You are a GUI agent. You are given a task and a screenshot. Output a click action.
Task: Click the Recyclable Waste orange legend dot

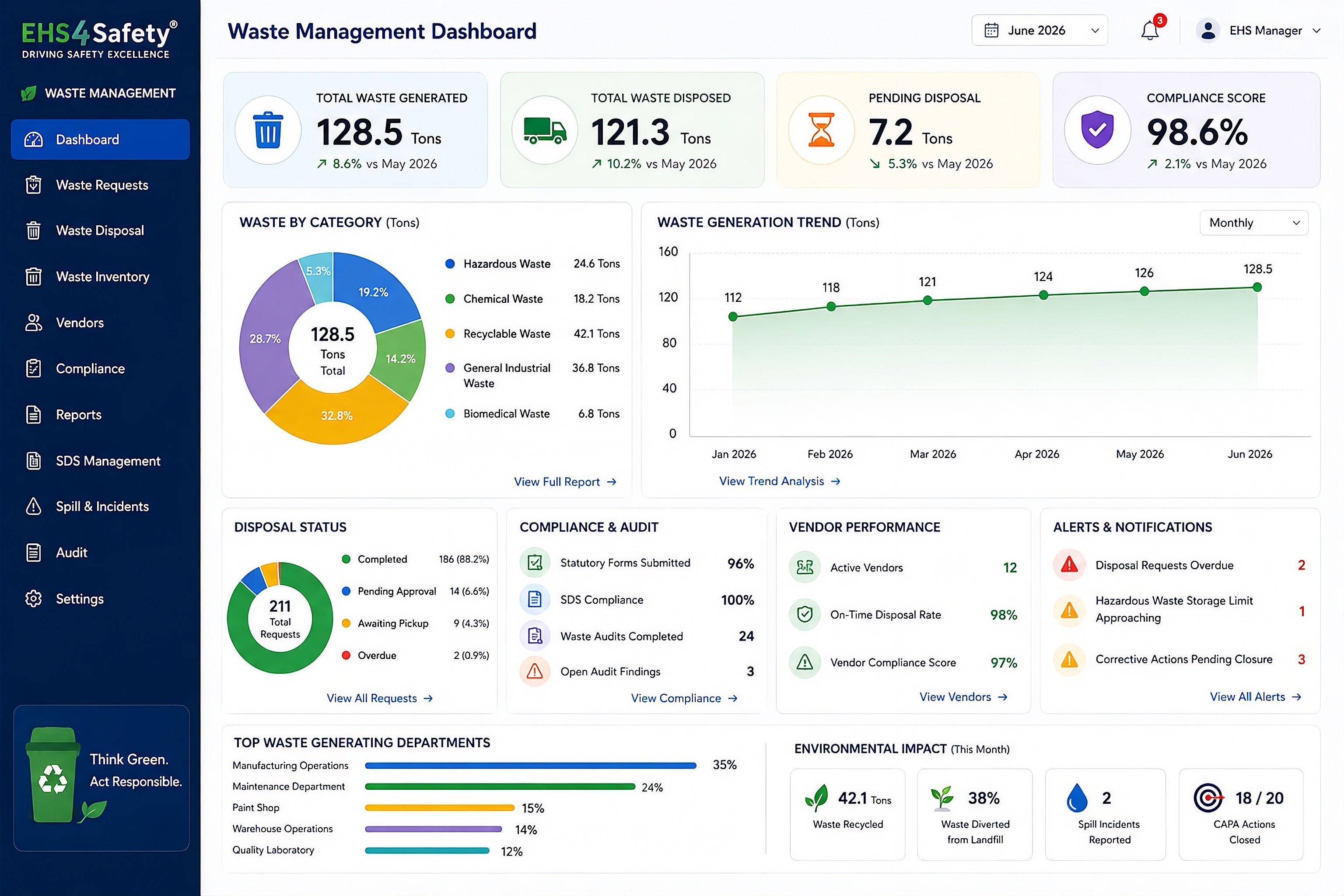(450, 334)
